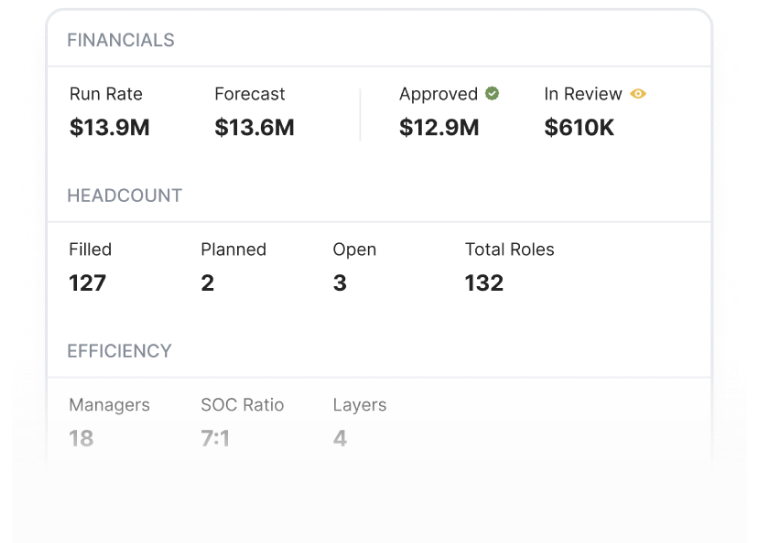The width and height of the screenshot is (759, 543).
Task: Click the SOC Ratio label
Action: (242, 405)
